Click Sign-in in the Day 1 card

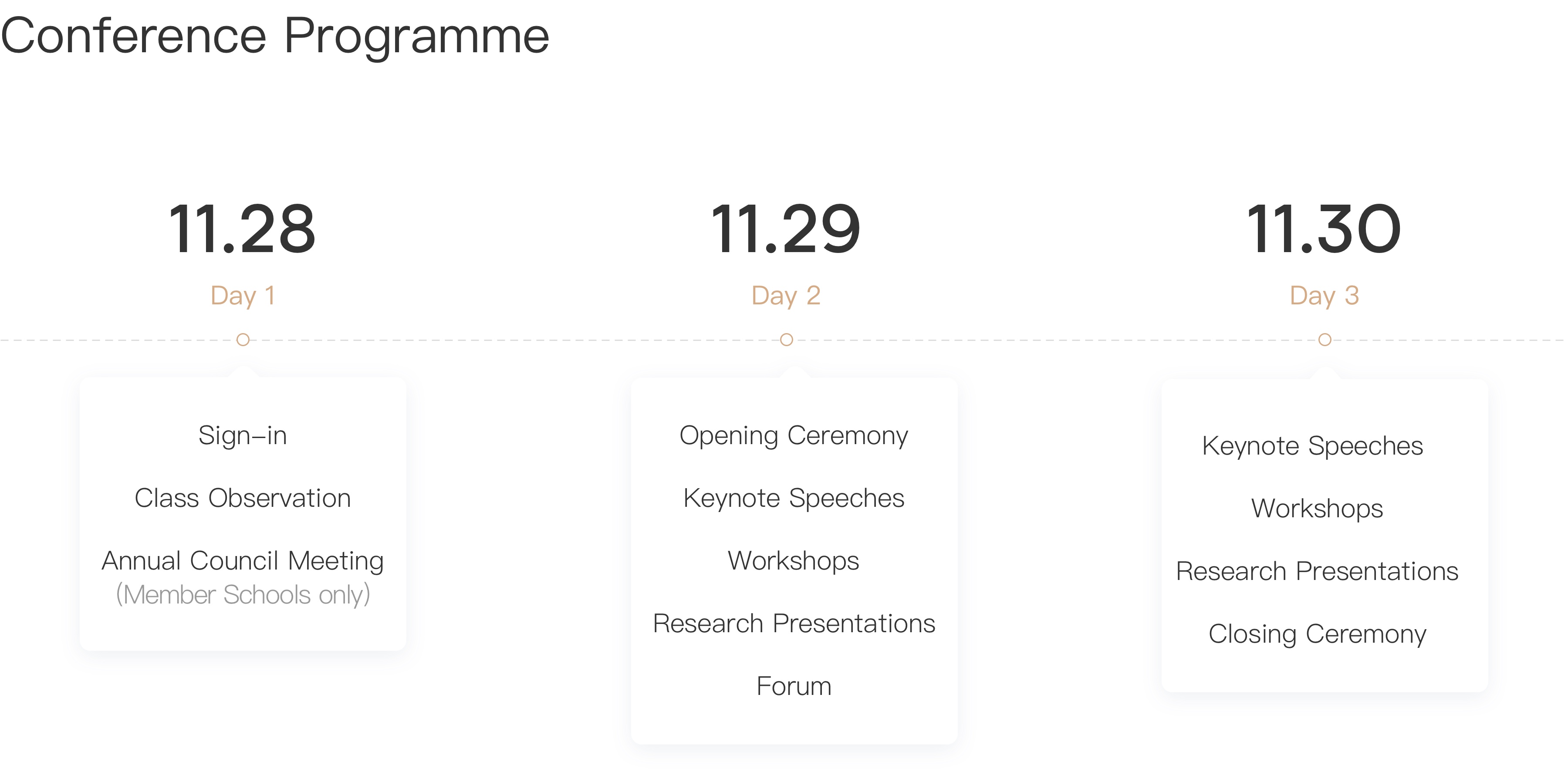click(x=242, y=435)
